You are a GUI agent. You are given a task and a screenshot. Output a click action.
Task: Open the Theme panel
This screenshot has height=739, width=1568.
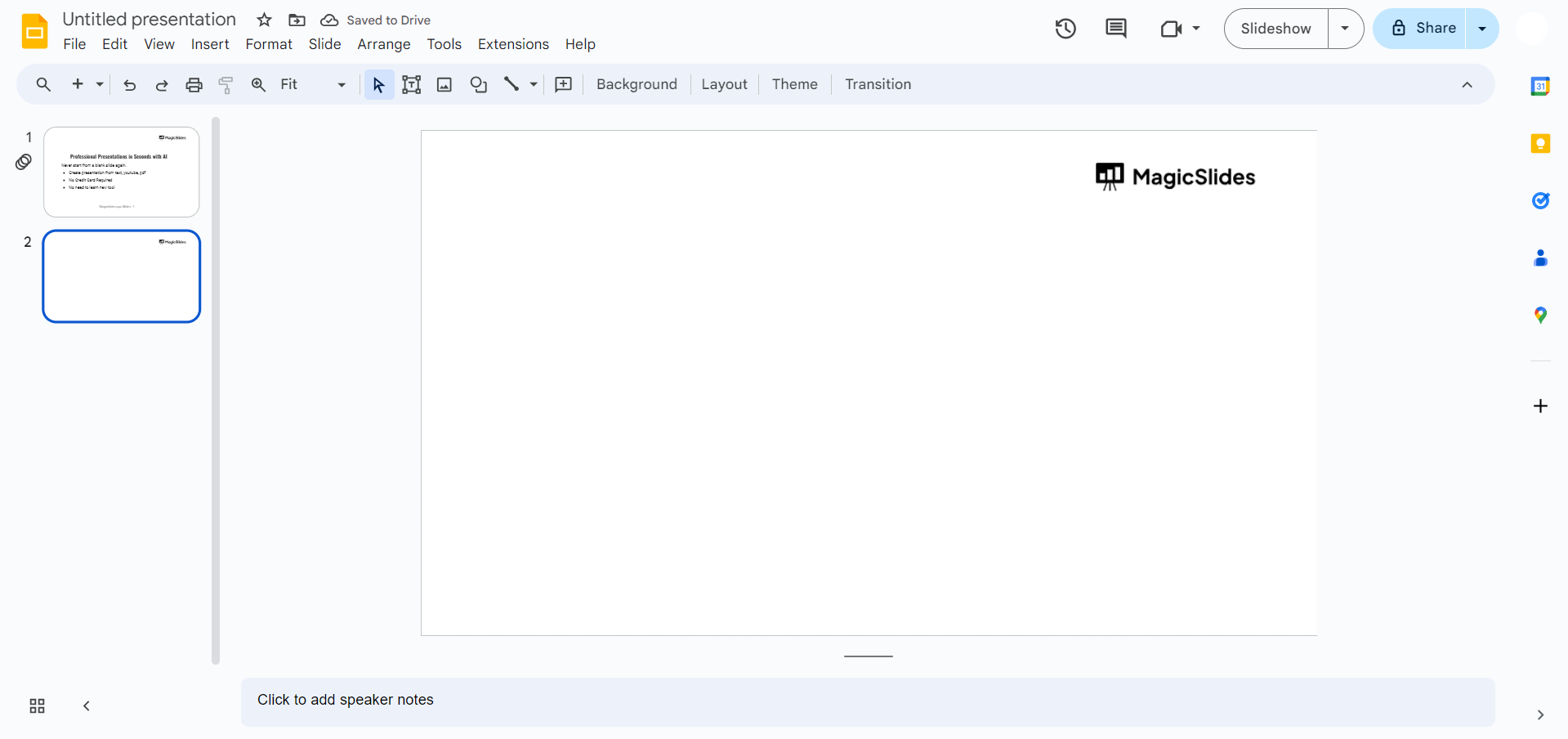pyautogui.click(x=794, y=84)
